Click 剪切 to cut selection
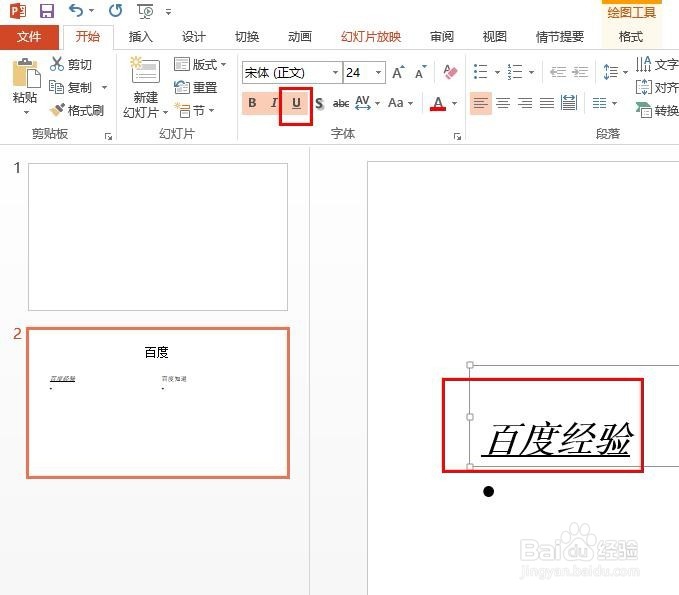 [x=71, y=65]
